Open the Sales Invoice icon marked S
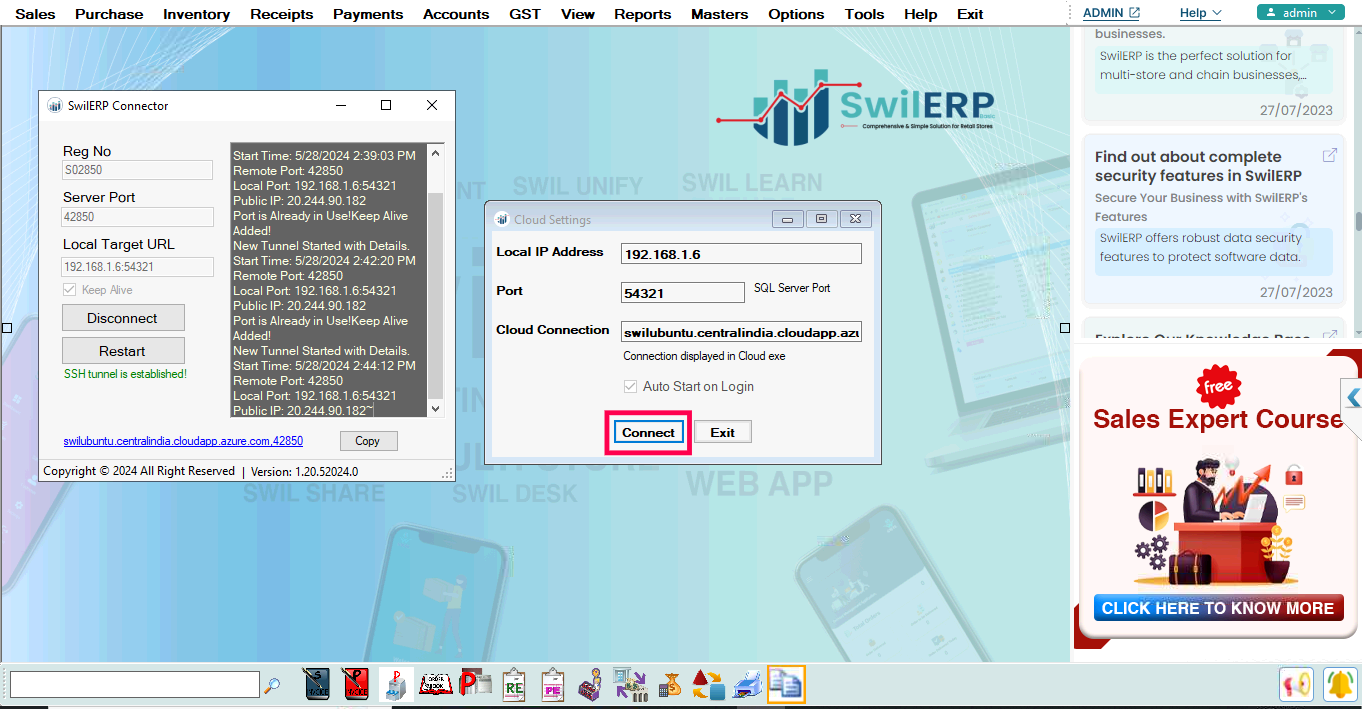1362x709 pixels. [x=317, y=684]
